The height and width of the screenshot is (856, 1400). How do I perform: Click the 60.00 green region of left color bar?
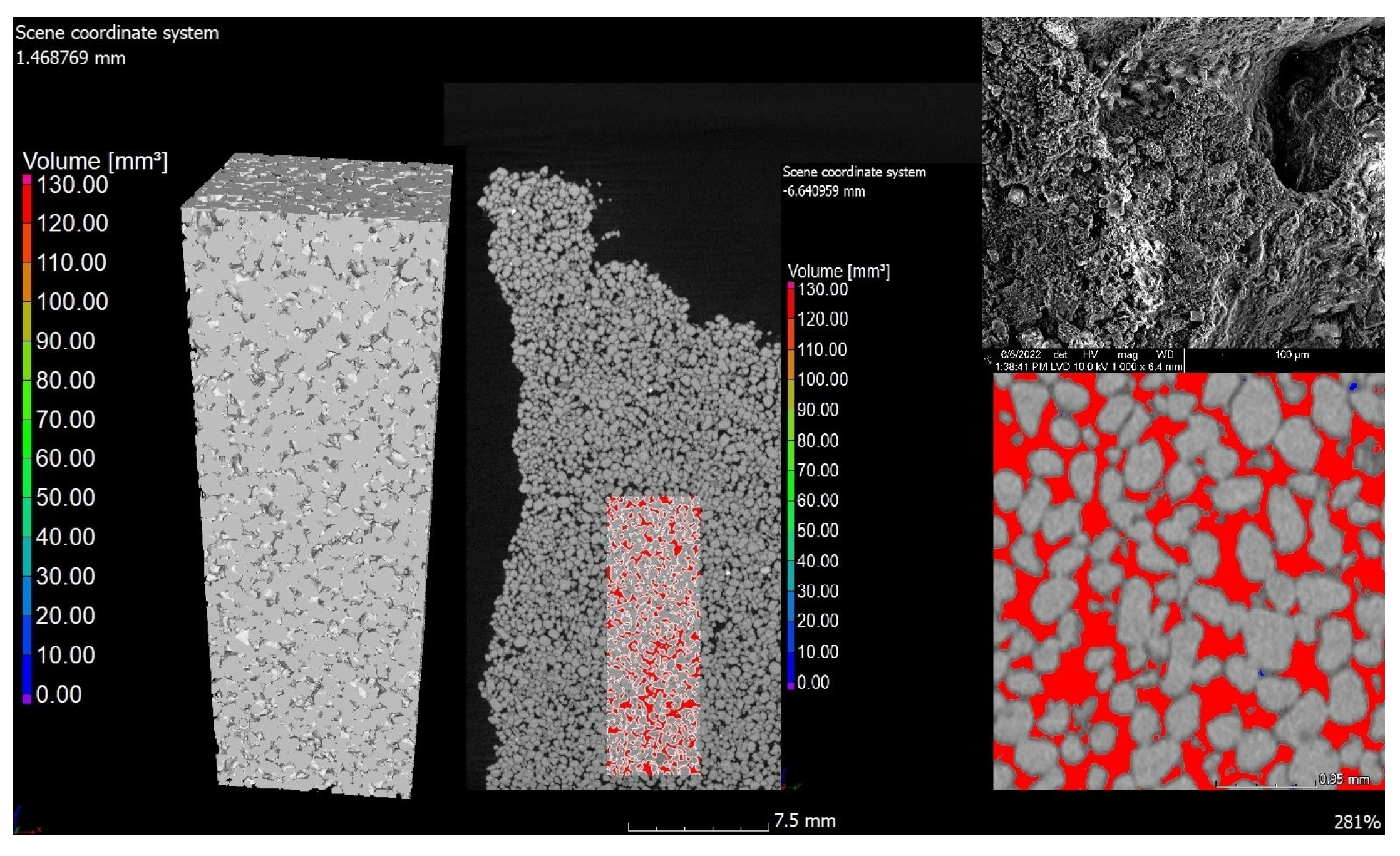pos(27,458)
